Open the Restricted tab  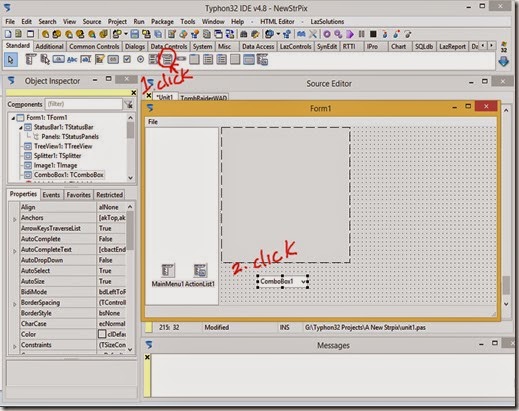tap(109, 195)
